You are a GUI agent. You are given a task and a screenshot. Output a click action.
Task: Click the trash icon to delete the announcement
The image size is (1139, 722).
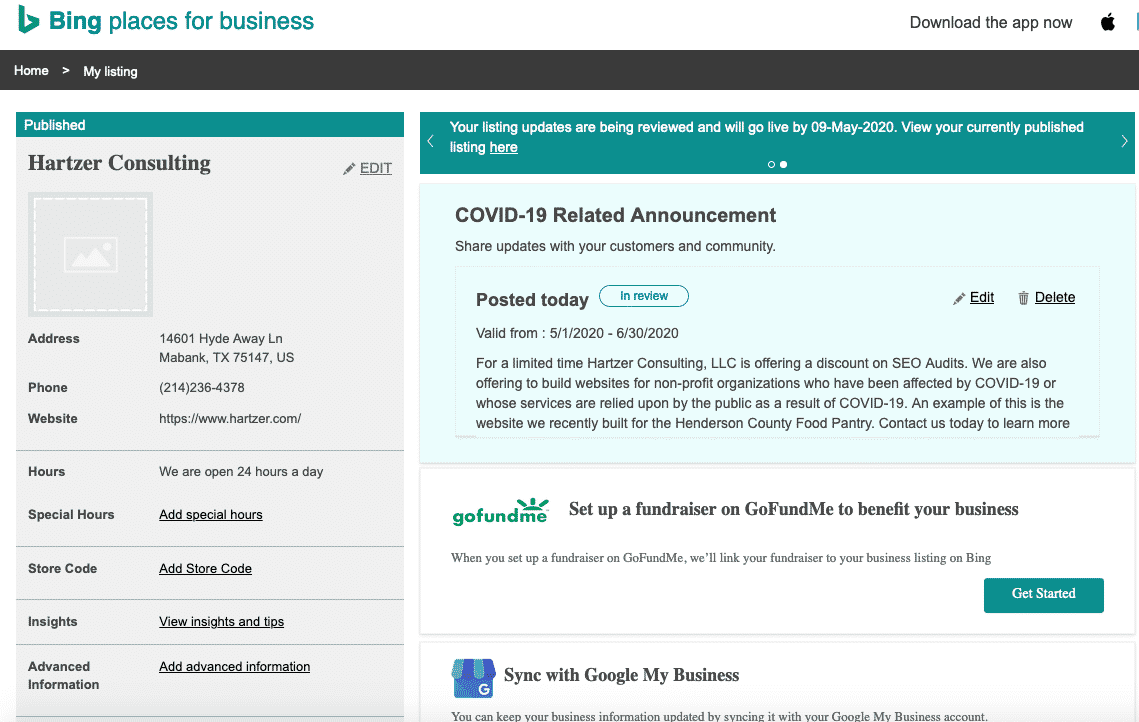coord(1023,297)
